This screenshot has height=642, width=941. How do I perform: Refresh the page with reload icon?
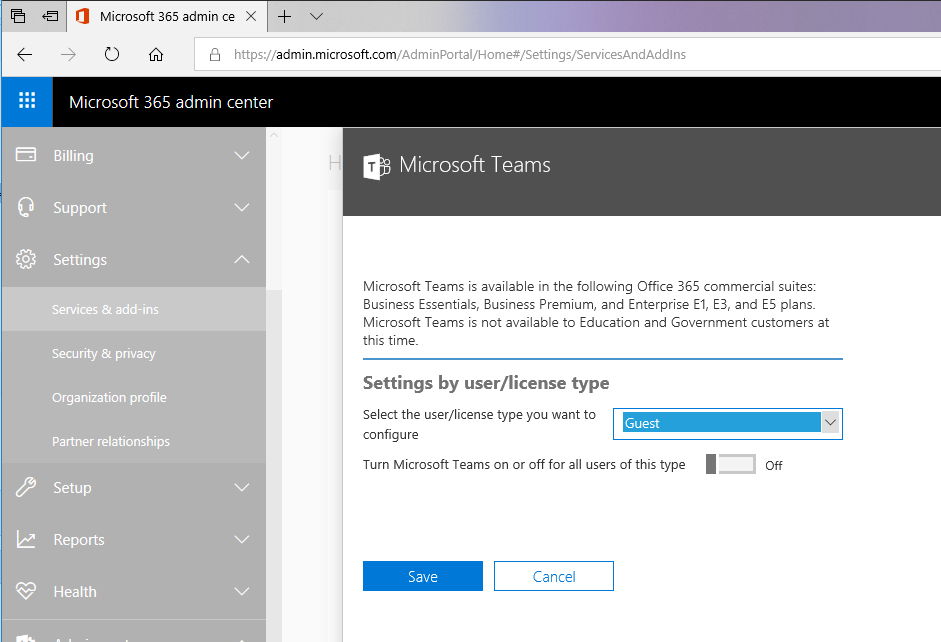[112, 55]
